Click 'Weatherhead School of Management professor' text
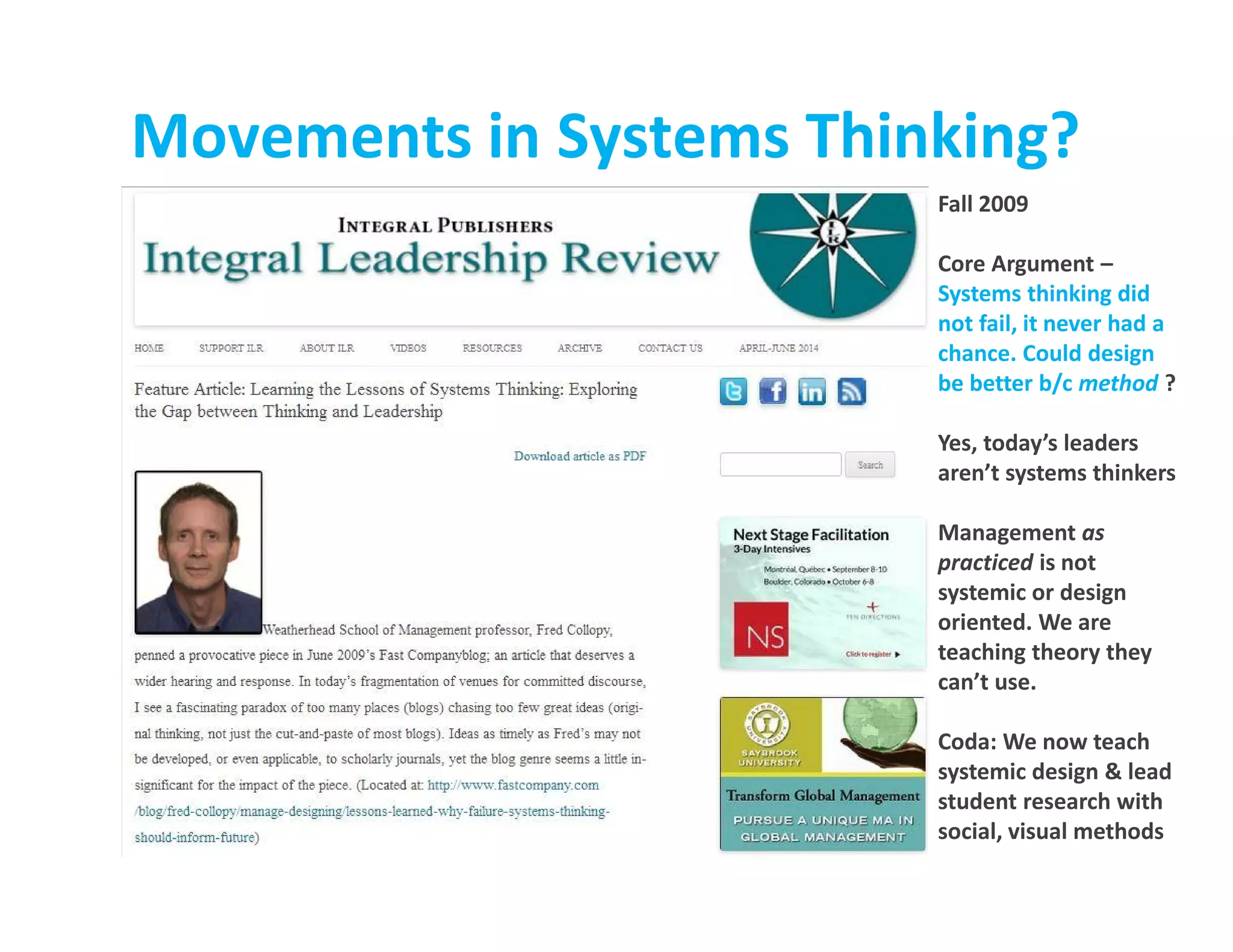Image resolution: width=1233 pixels, height=952 pixels. pos(397,630)
